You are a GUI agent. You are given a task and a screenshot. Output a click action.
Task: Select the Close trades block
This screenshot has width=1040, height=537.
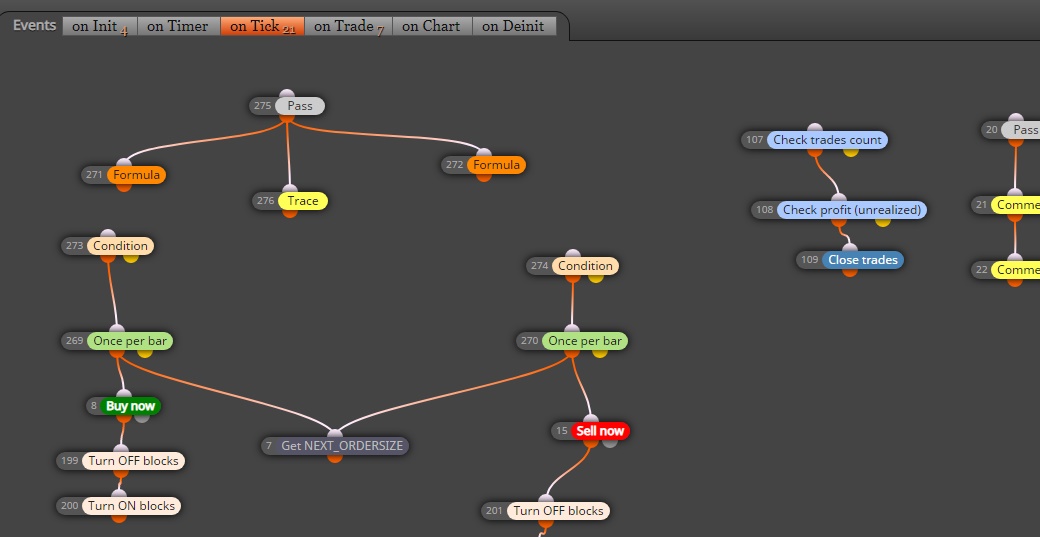(863, 260)
